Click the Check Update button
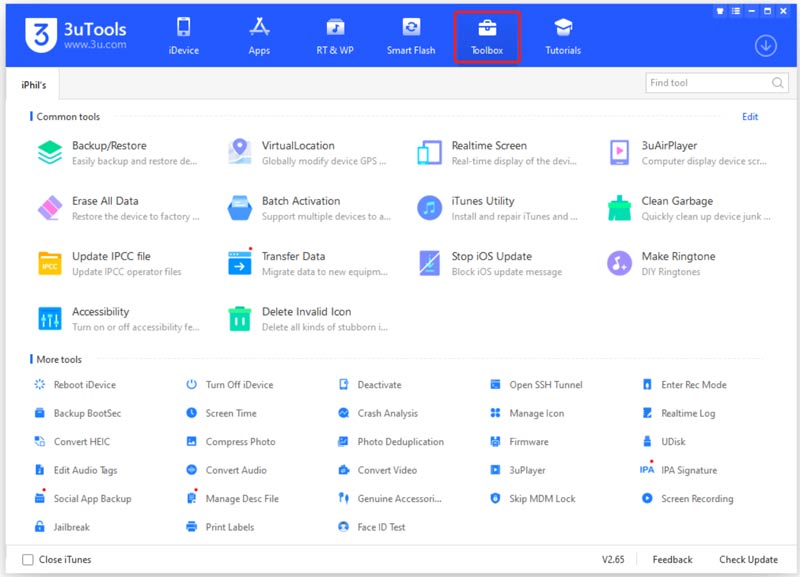 point(748,560)
